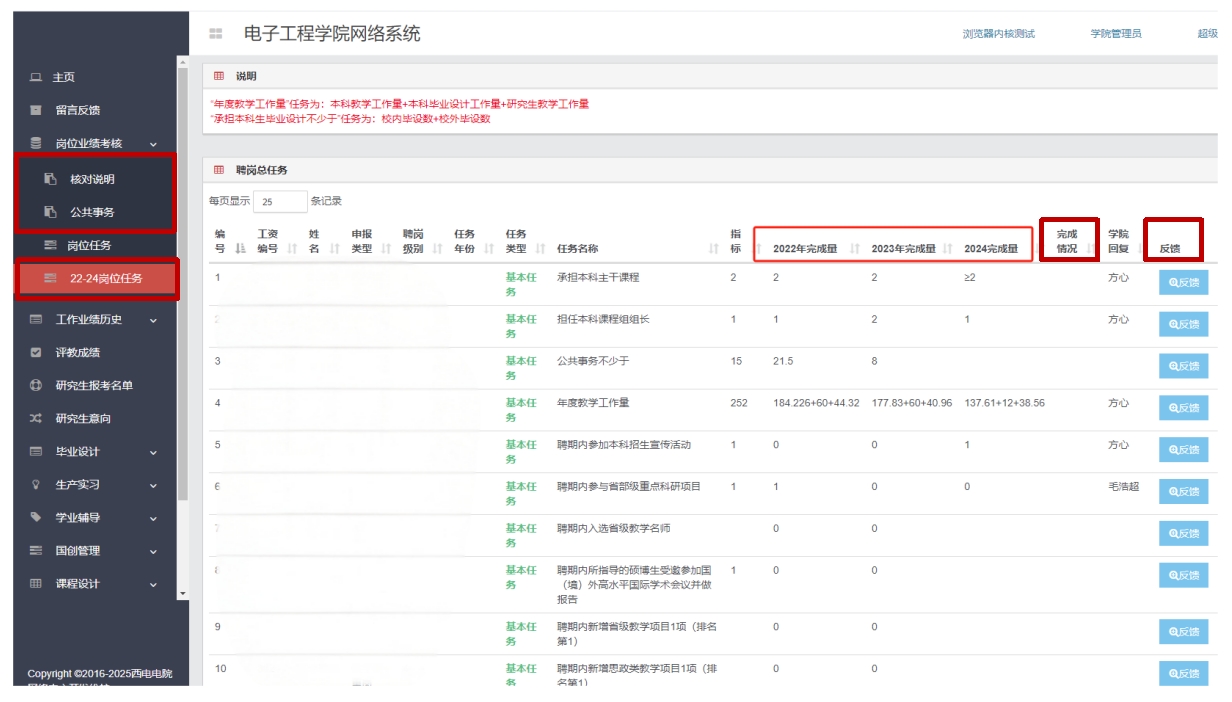Click the 核对说明 document icon

click(51, 179)
